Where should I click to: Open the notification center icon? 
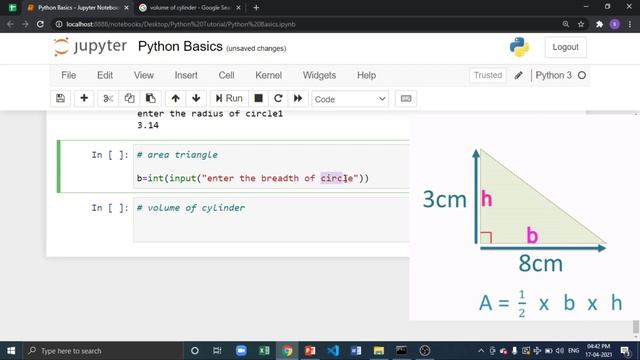coord(625,351)
